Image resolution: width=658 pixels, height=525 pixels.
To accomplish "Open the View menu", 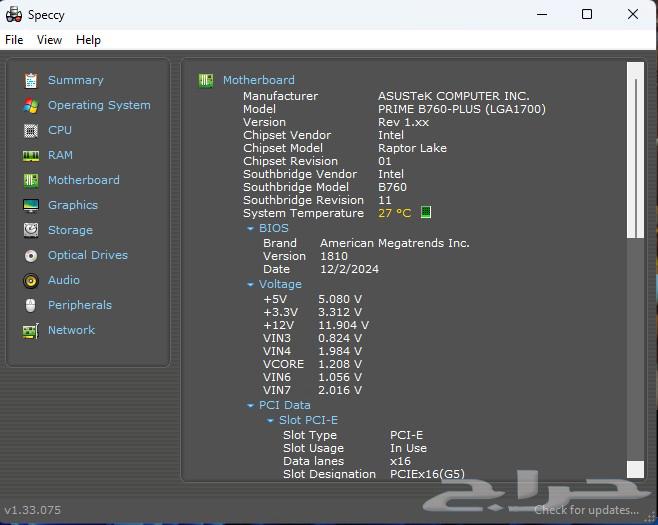I will click(49, 40).
